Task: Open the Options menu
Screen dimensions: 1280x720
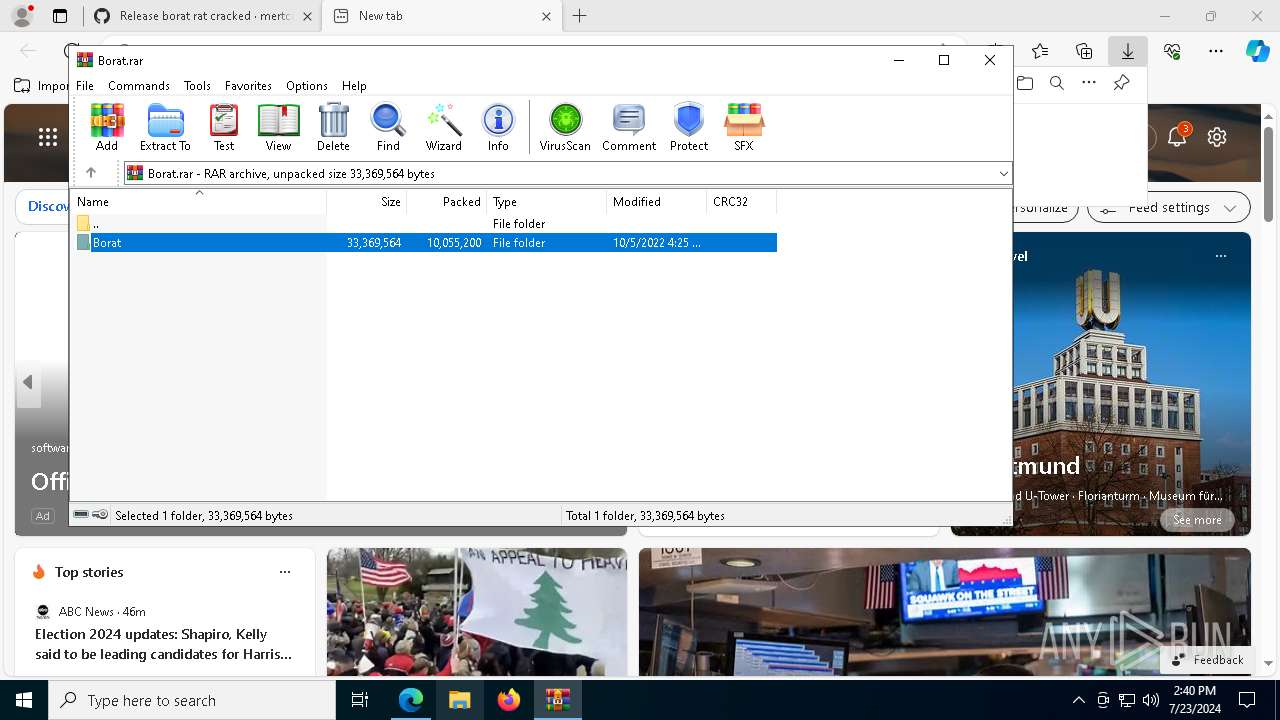Action: [307, 86]
